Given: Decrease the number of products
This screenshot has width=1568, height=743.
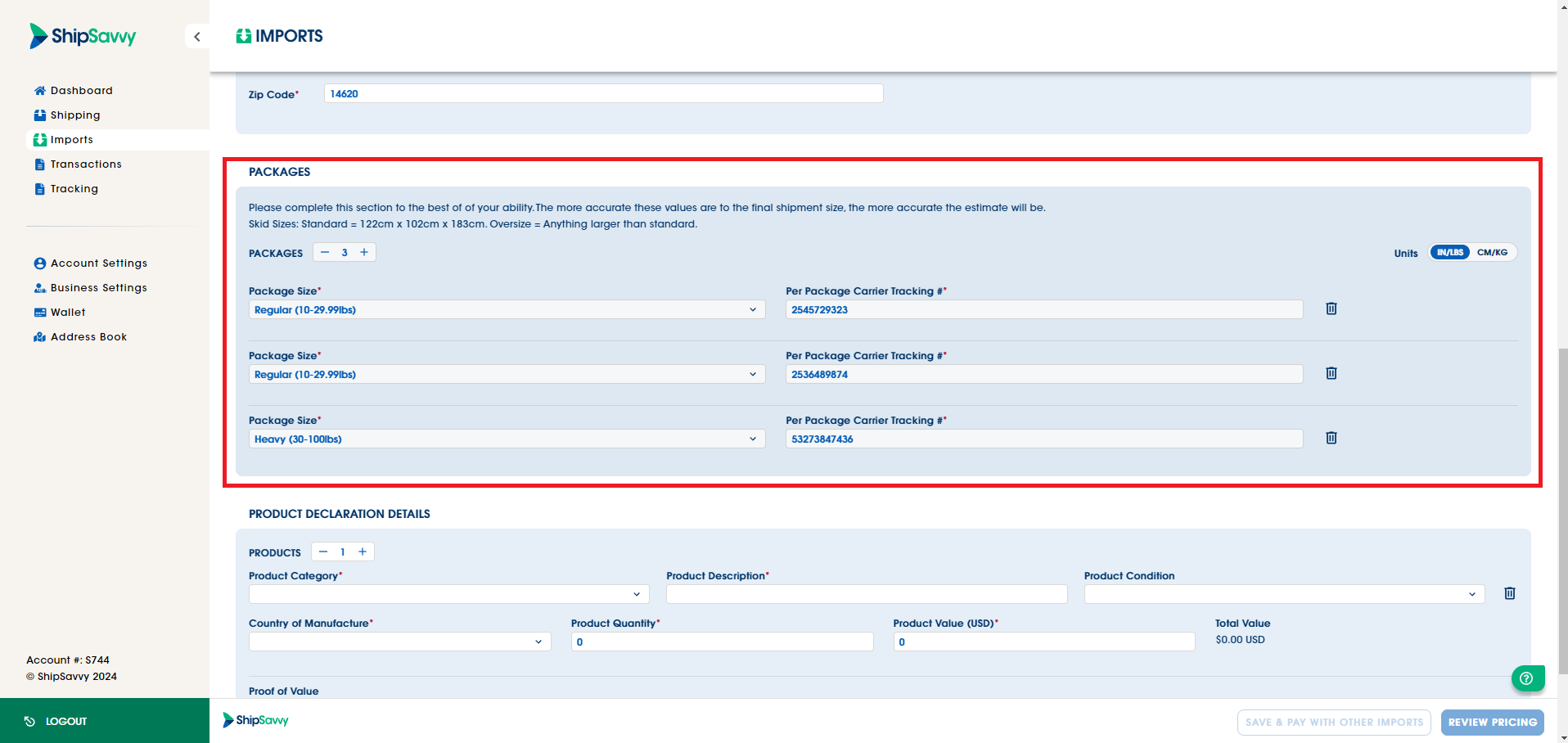Looking at the screenshot, I should (x=323, y=552).
